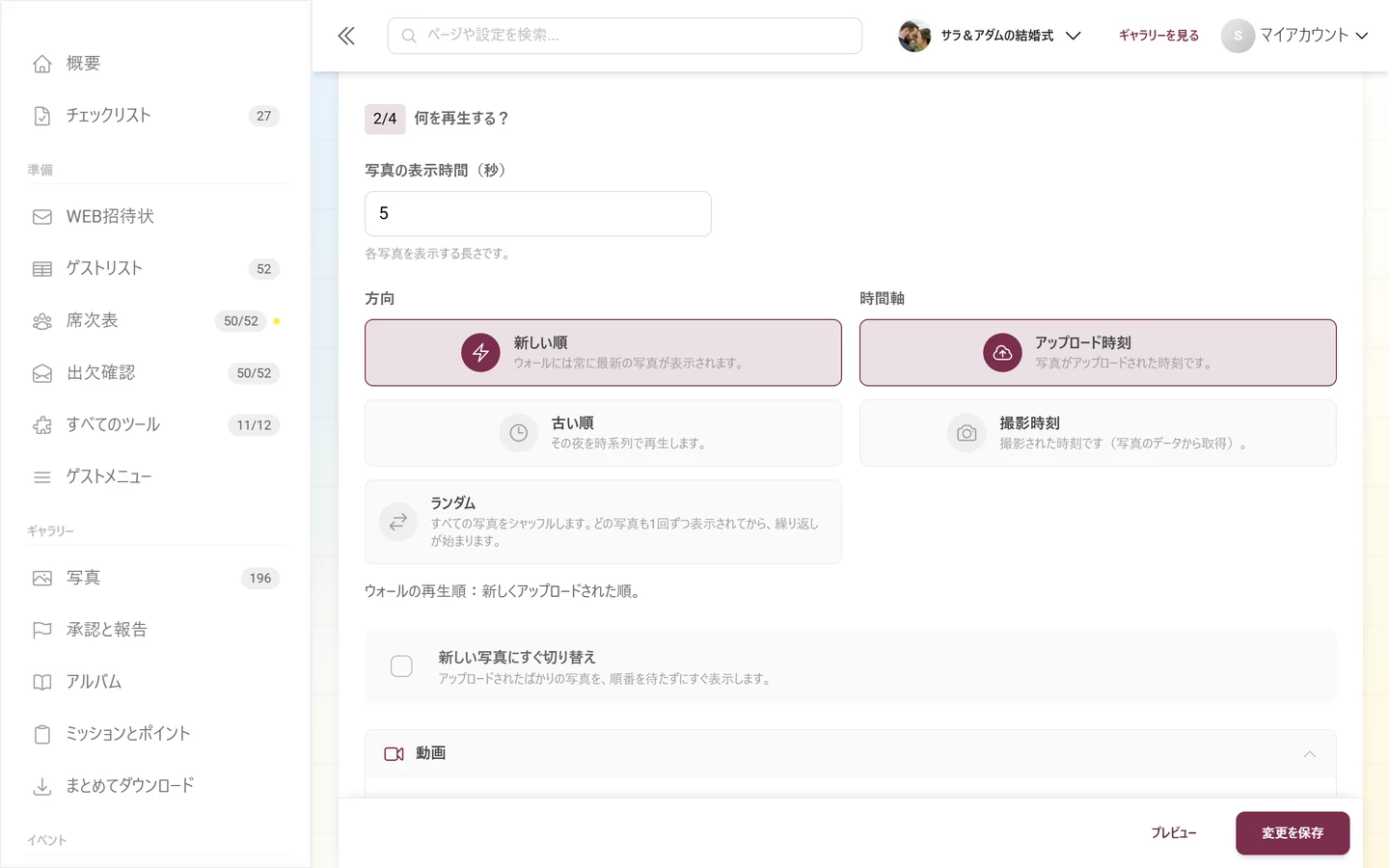Collapse the 動画 section chevron
This screenshot has height=868, width=1389.
tap(1309, 754)
